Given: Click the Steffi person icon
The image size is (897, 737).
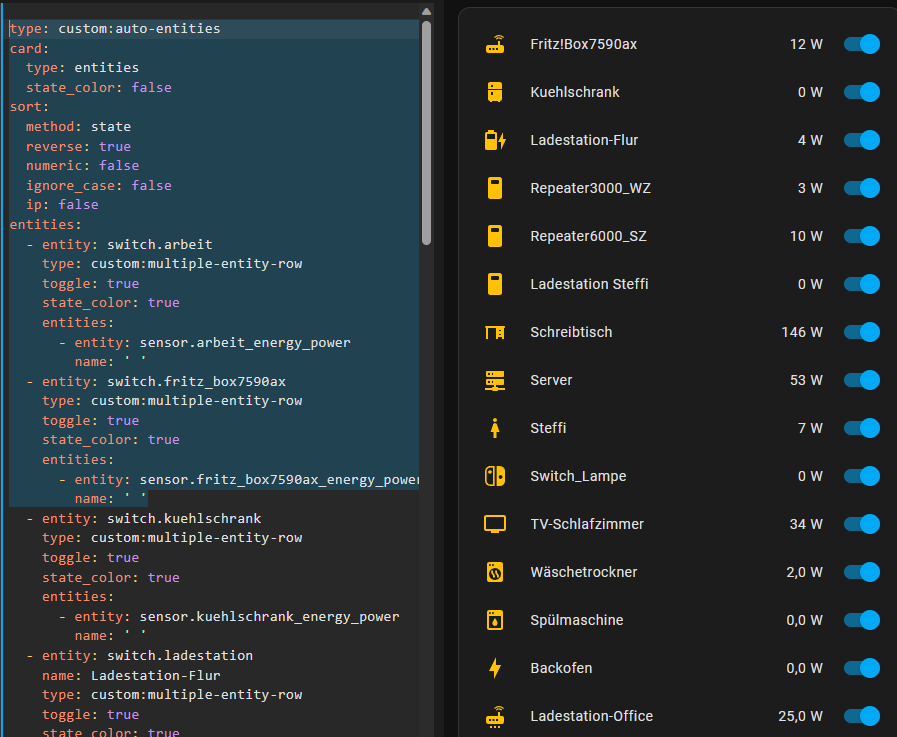Looking at the screenshot, I should pyautogui.click(x=495, y=428).
